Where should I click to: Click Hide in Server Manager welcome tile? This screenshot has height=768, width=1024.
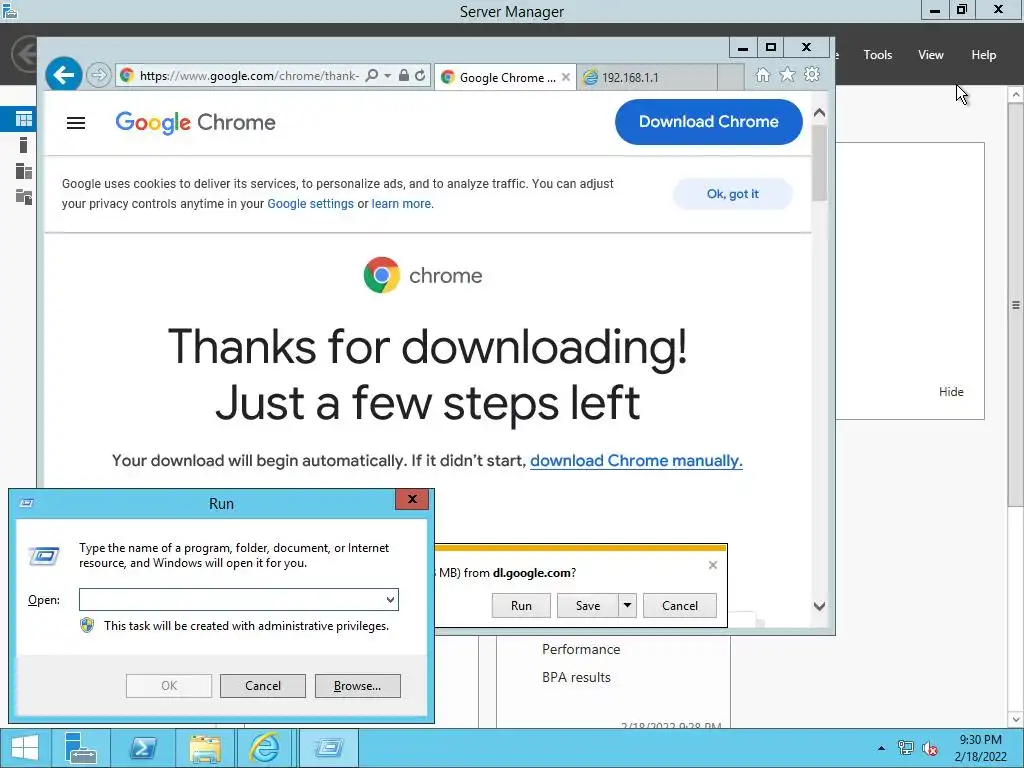click(x=951, y=392)
